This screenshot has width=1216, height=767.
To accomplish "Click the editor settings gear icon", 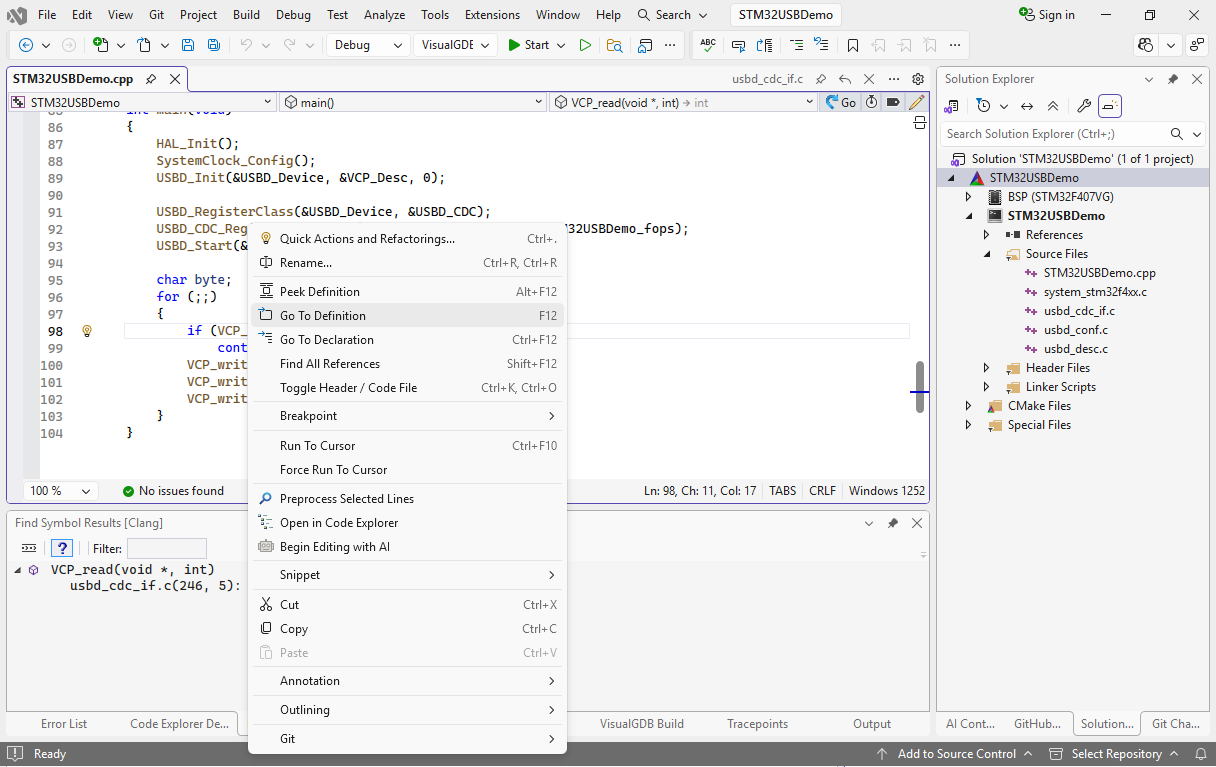I will coord(918,79).
